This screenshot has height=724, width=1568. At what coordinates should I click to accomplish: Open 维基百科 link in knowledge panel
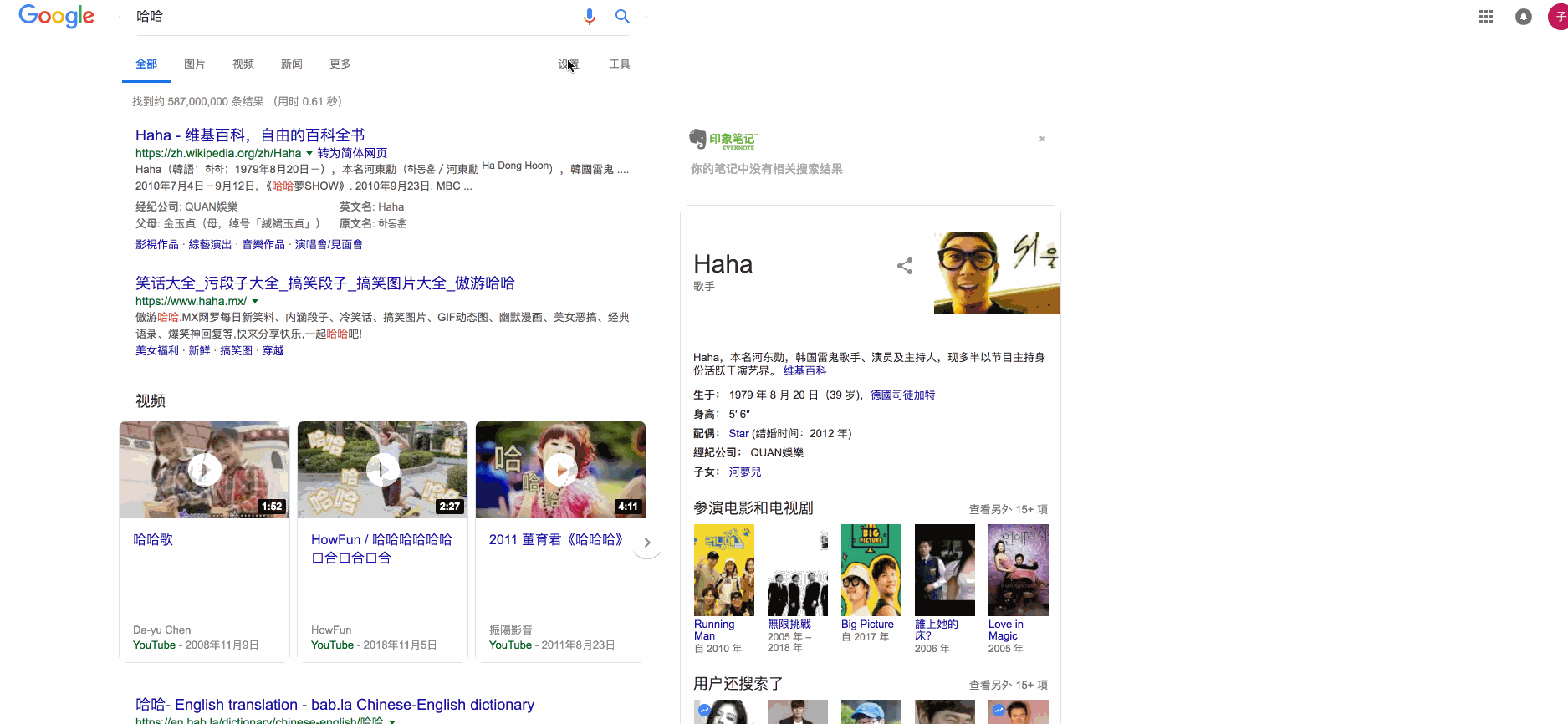804,370
